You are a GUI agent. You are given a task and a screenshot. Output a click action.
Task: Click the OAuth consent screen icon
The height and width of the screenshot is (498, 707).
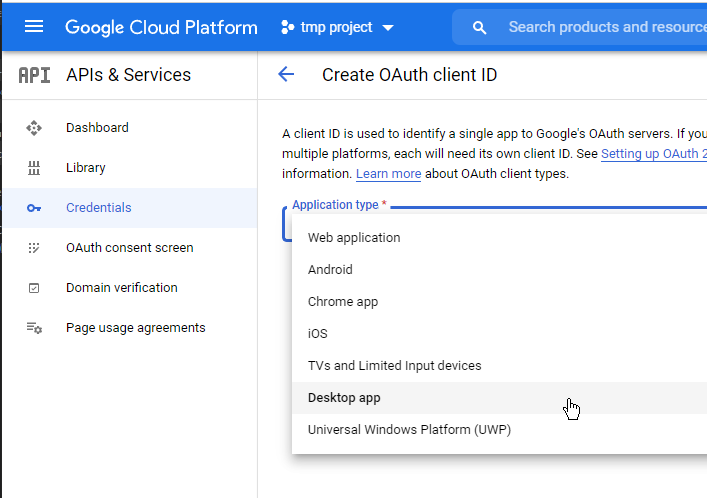click(x=34, y=248)
